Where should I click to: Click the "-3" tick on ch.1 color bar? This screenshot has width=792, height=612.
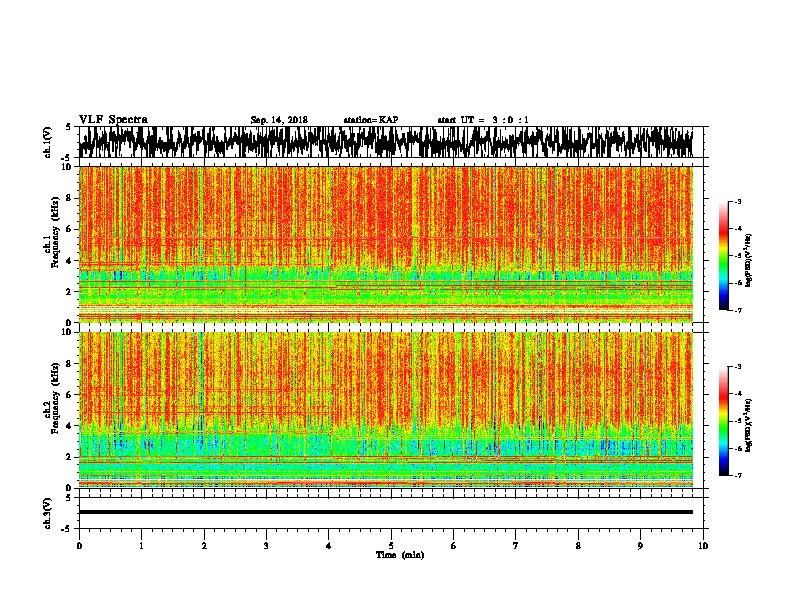click(738, 202)
